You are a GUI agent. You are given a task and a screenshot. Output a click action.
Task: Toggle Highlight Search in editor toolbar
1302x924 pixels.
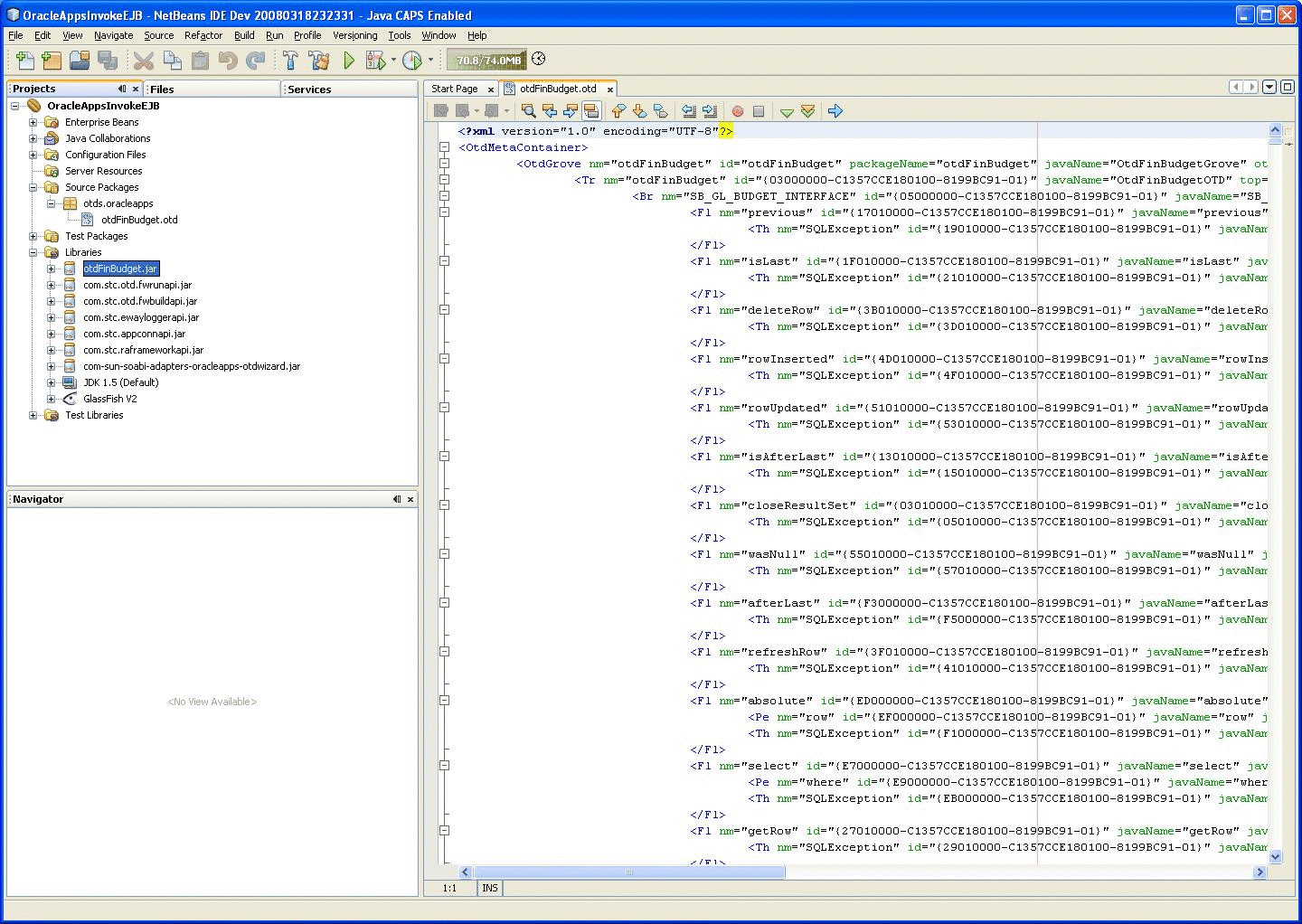[590, 111]
